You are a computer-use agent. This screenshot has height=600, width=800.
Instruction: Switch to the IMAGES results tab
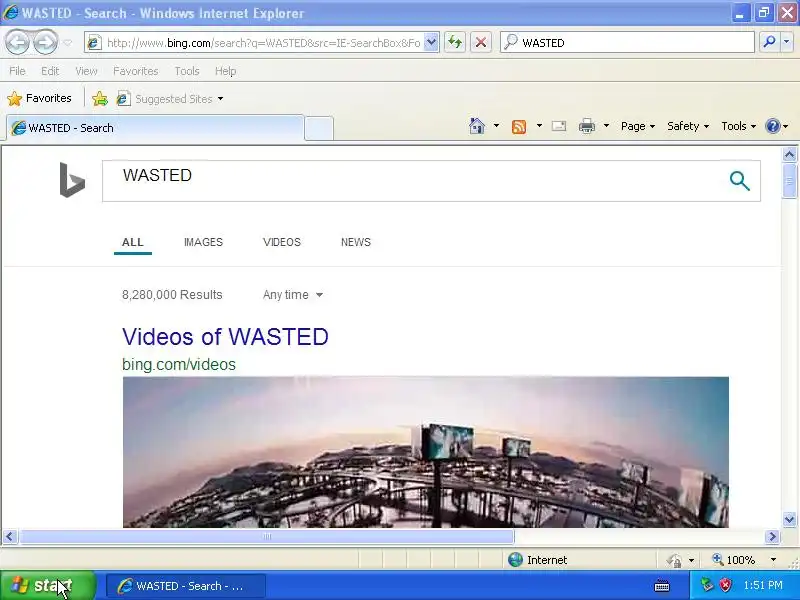click(x=203, y=242)
